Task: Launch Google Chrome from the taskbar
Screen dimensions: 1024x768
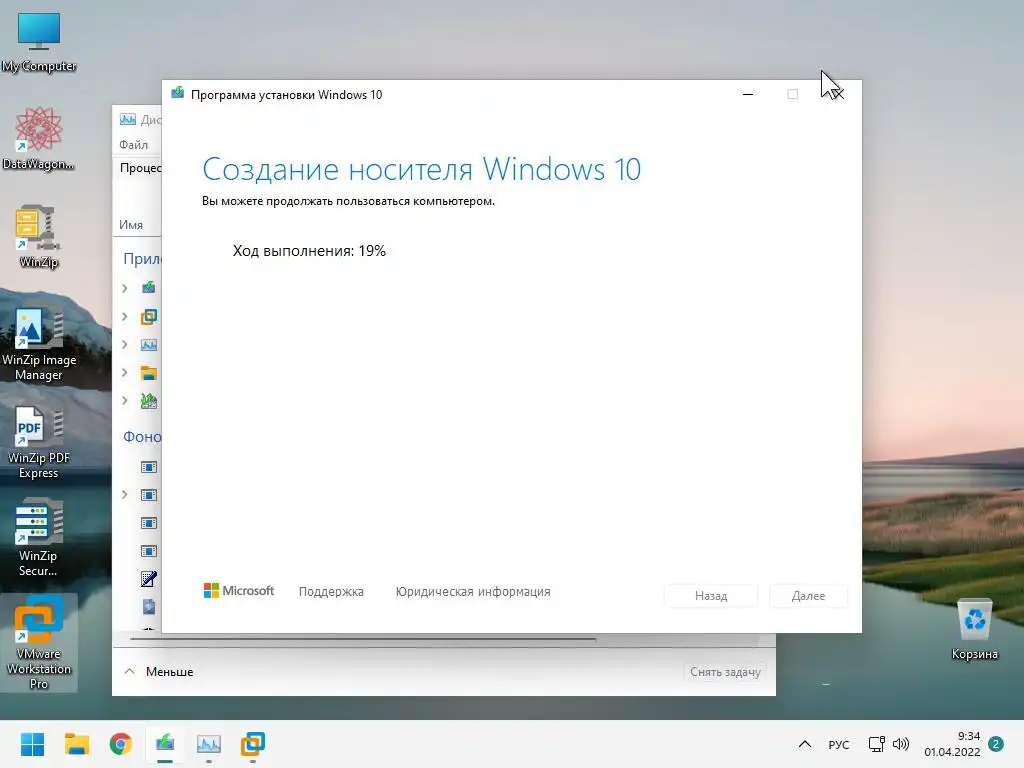Action: (x=121, y=744)
